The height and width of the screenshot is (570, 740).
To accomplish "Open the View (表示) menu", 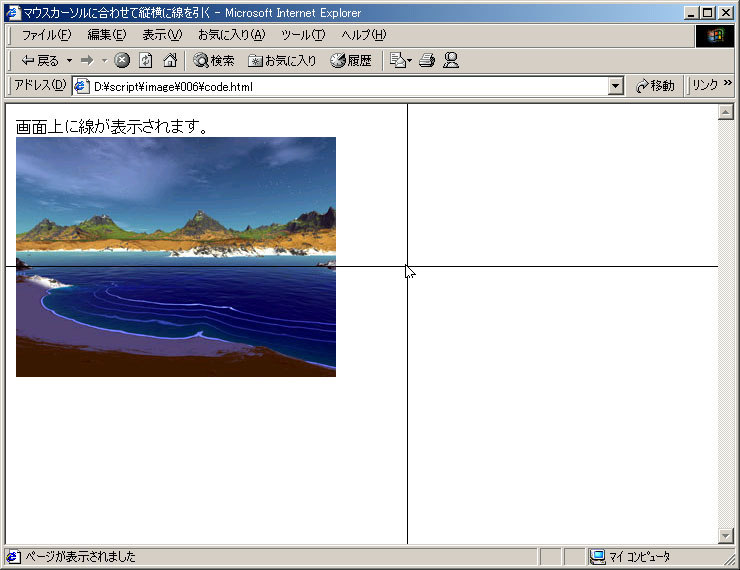I will click(162, 35).
